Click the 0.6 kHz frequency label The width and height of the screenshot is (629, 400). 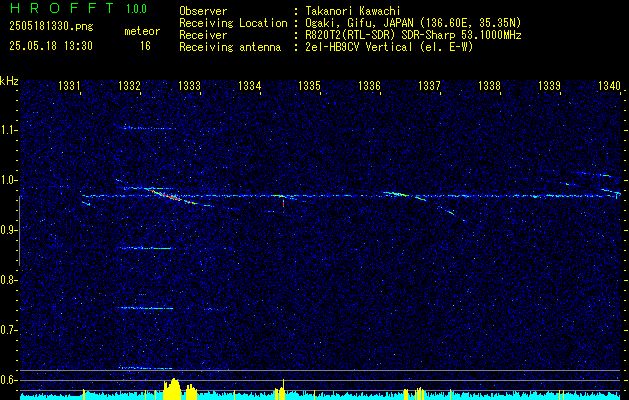pos(8,380)
